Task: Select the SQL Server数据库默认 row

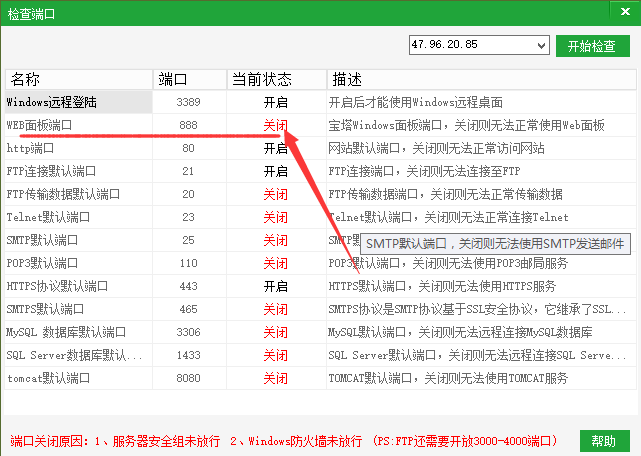Action: 320,355
